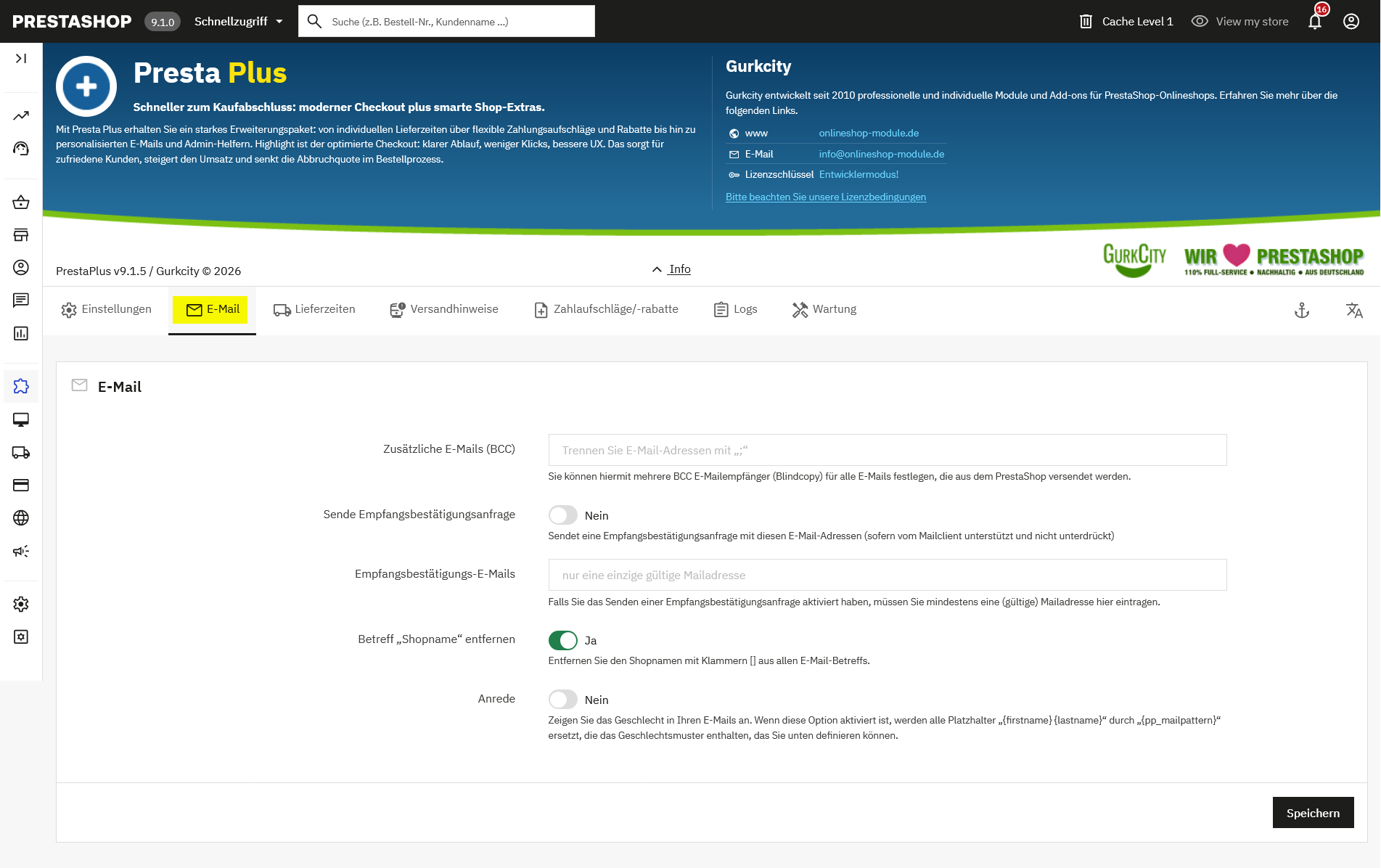Open the shop parameters gear icon in sidebar
The height and width of the screenshot is (868, 1381).
coord(21,604)
